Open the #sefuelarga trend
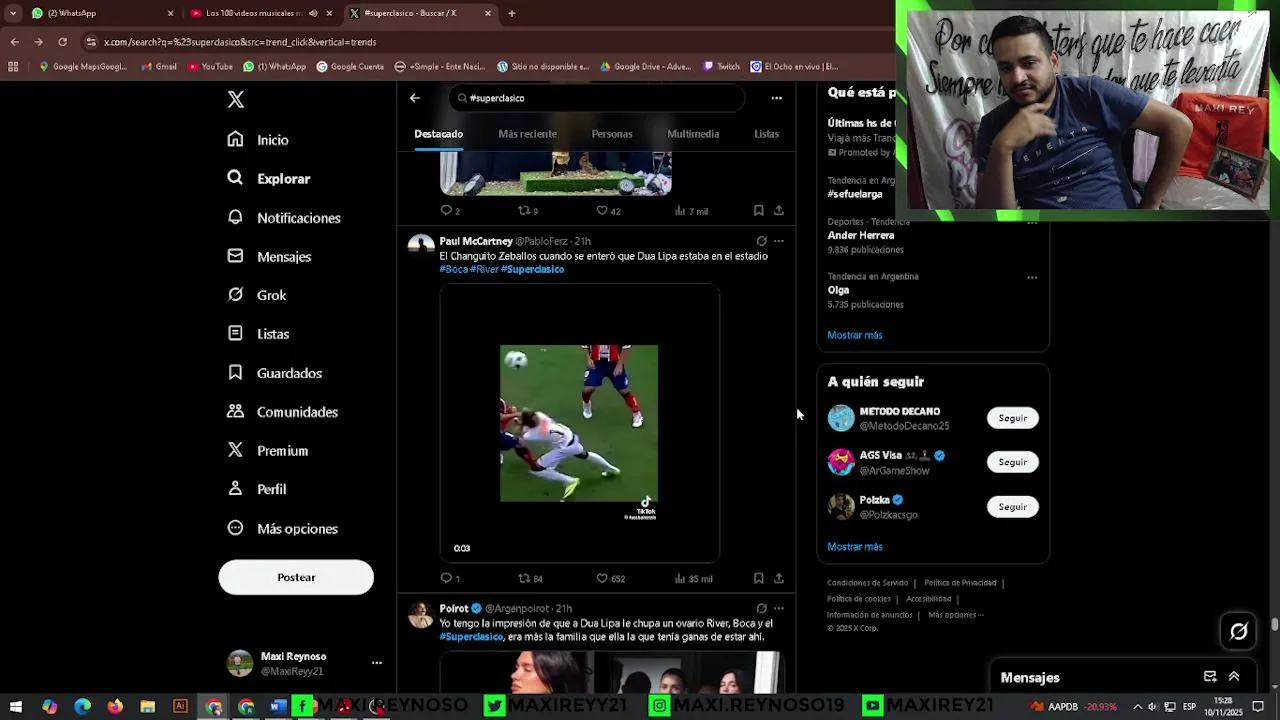Image resolution: width=1280 pixels, height=720 pixels. 855,194
